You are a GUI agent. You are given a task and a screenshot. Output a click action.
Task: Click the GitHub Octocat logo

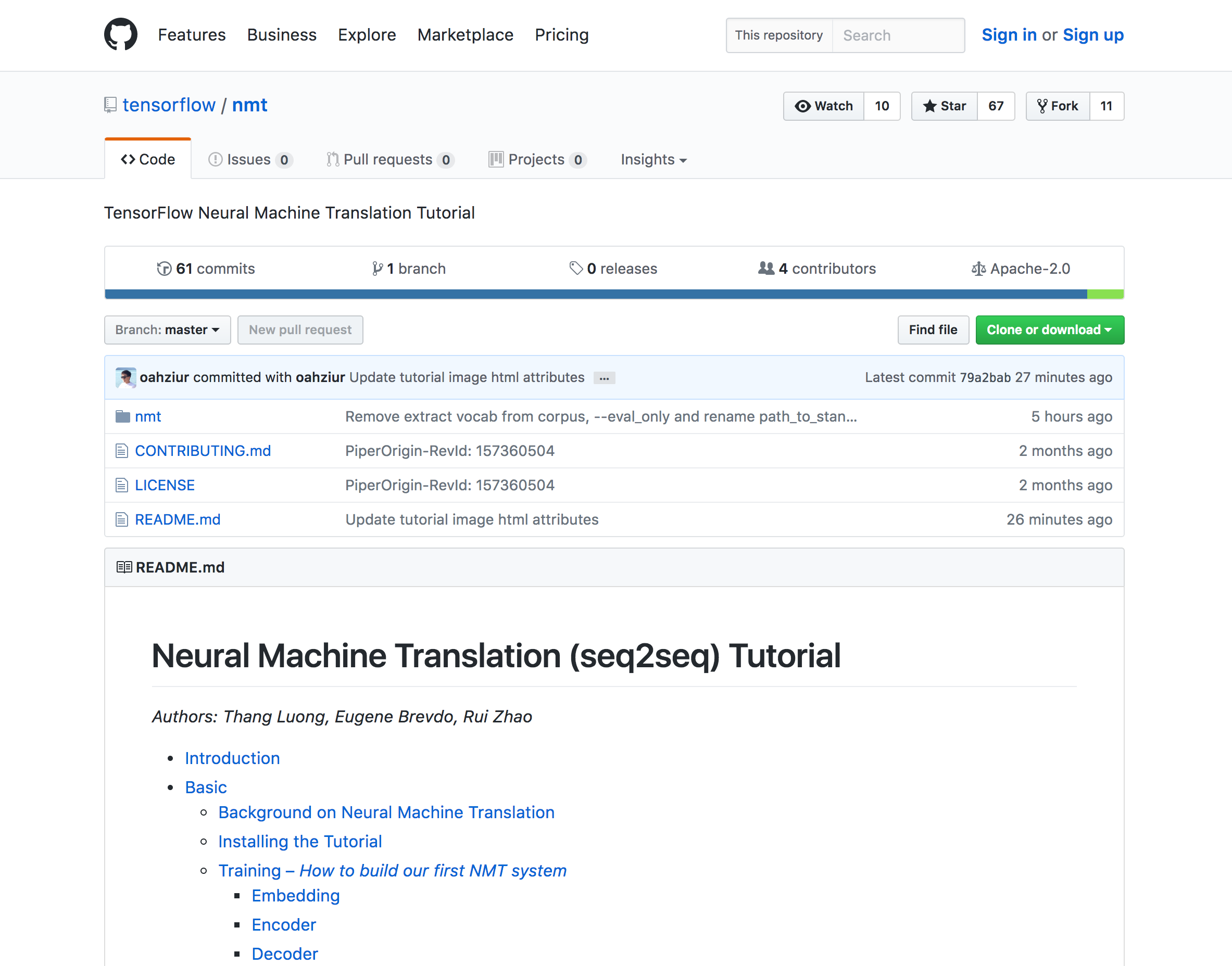[120, 35]
